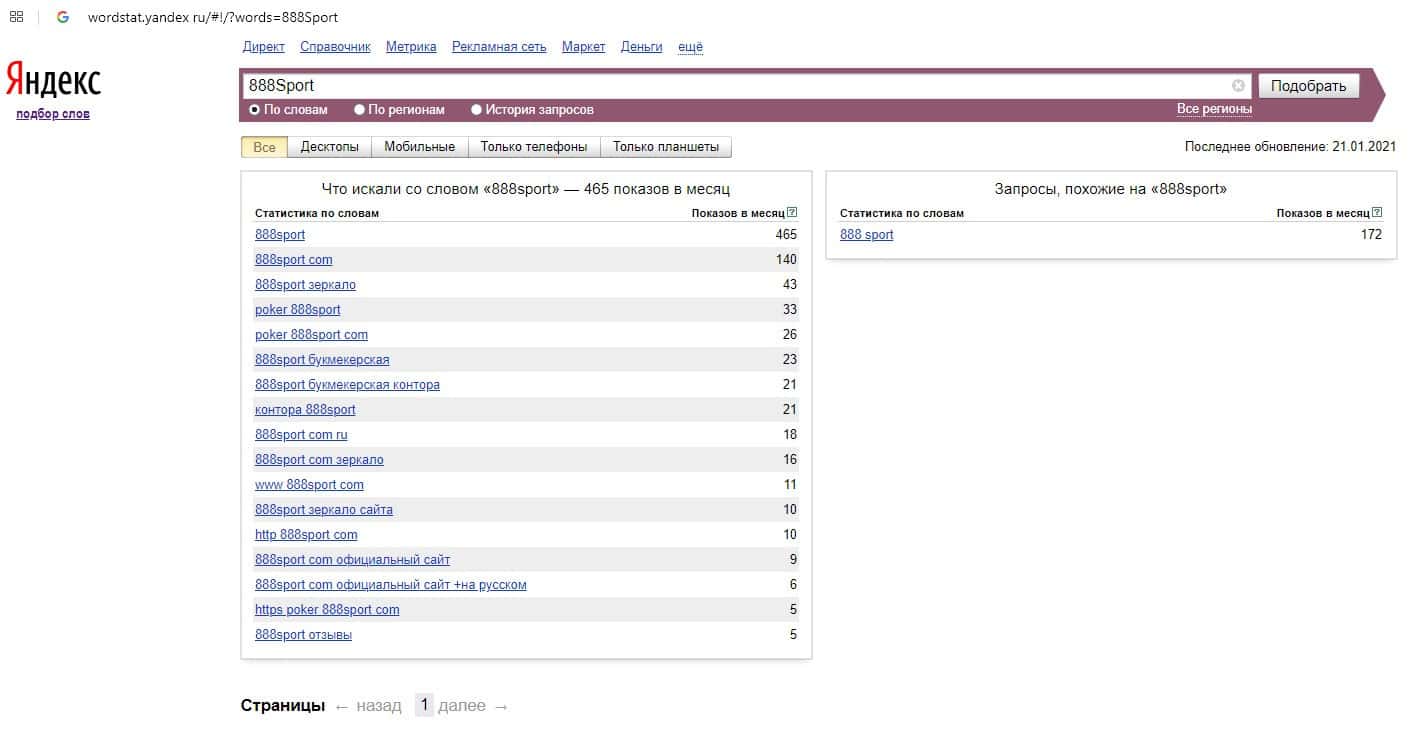
Task: Select the 'По регионам' radio option
Action: pyautogui.click(x=361, y=110)
